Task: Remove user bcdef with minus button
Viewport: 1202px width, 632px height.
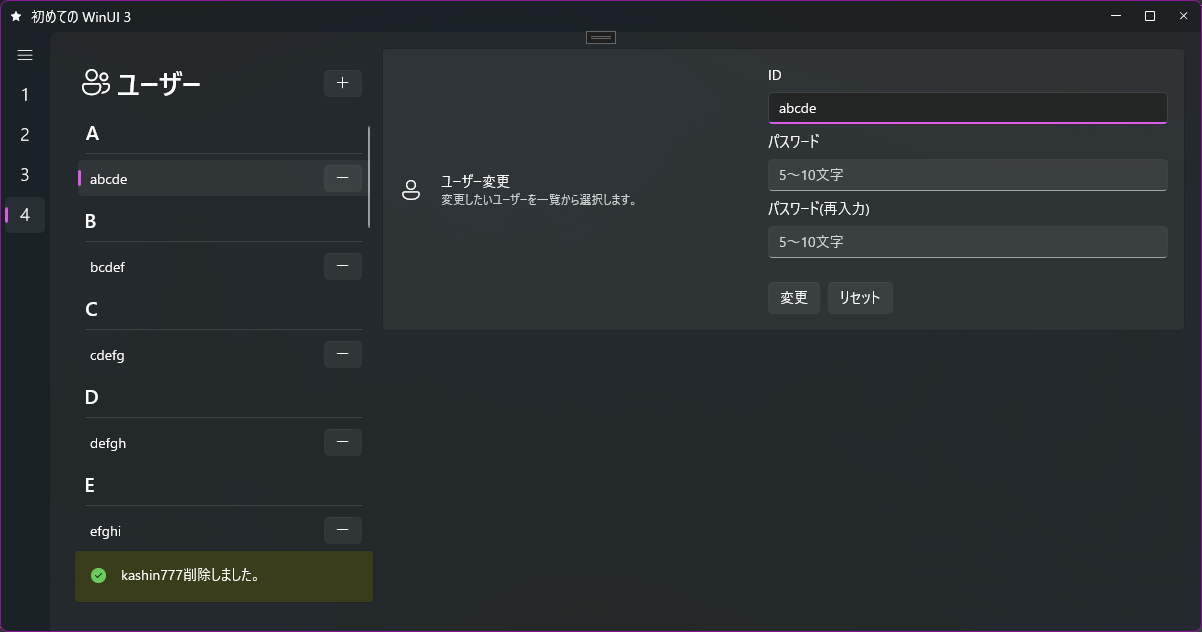Action: 343,266
